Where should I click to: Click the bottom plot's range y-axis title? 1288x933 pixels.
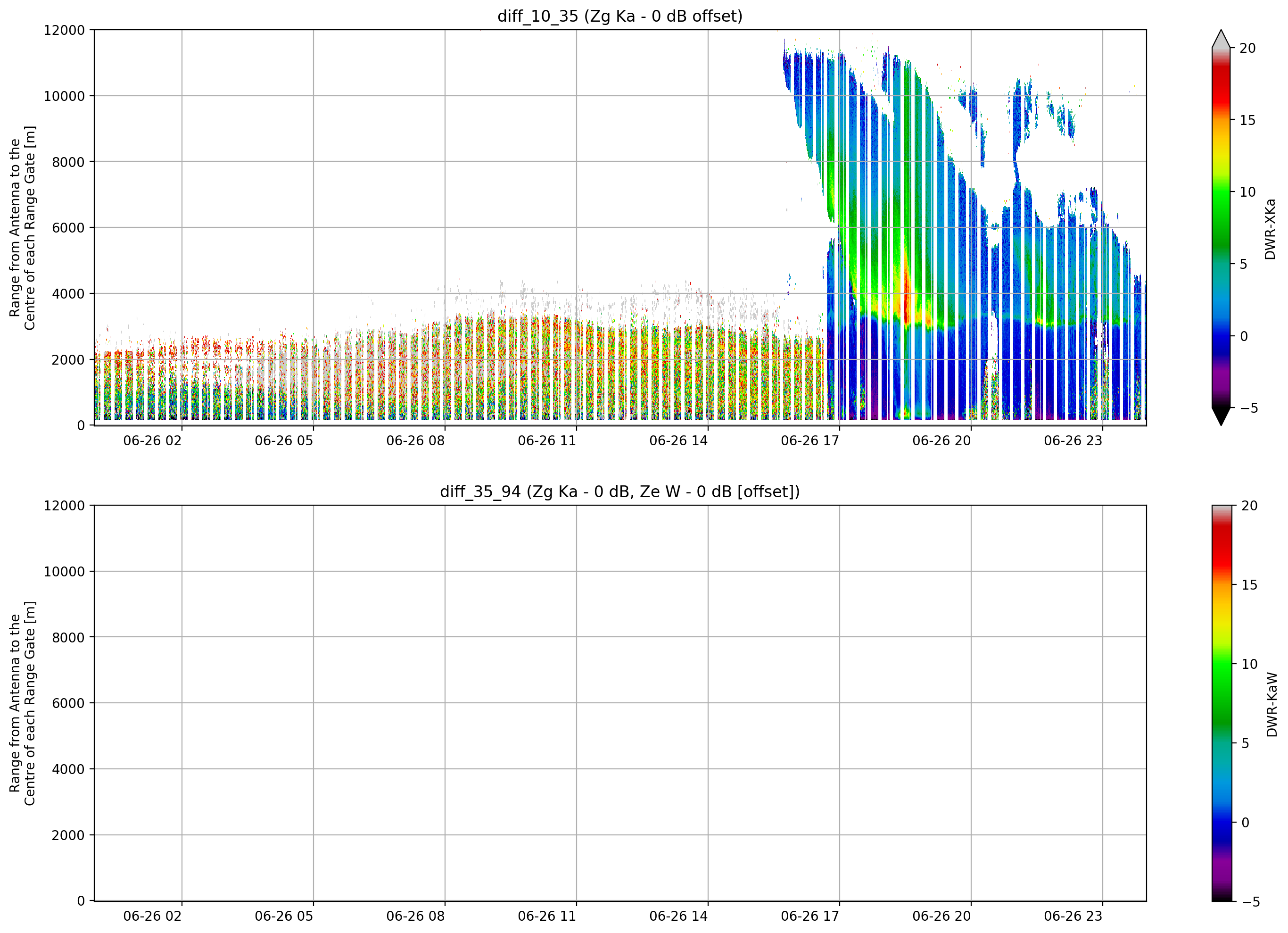(x=23, y=703)
